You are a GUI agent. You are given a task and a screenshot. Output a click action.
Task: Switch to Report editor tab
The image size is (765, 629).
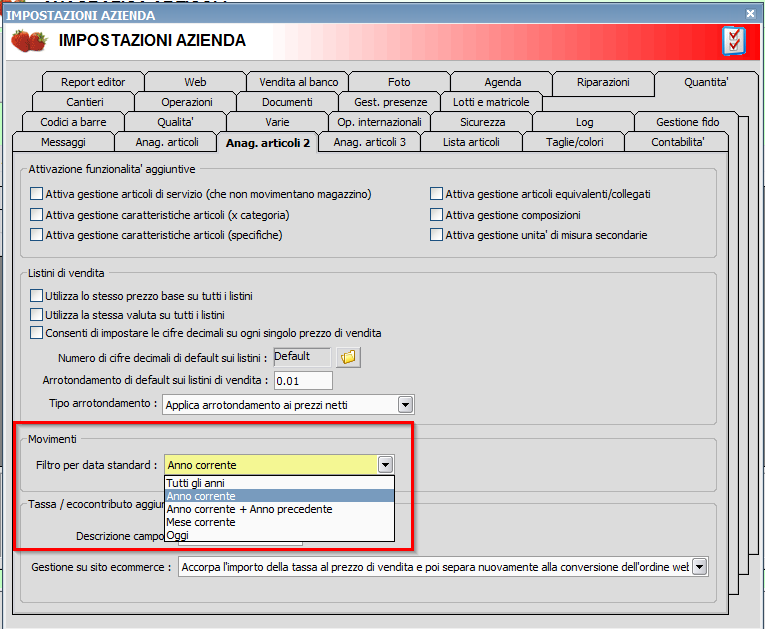(93, 82)
